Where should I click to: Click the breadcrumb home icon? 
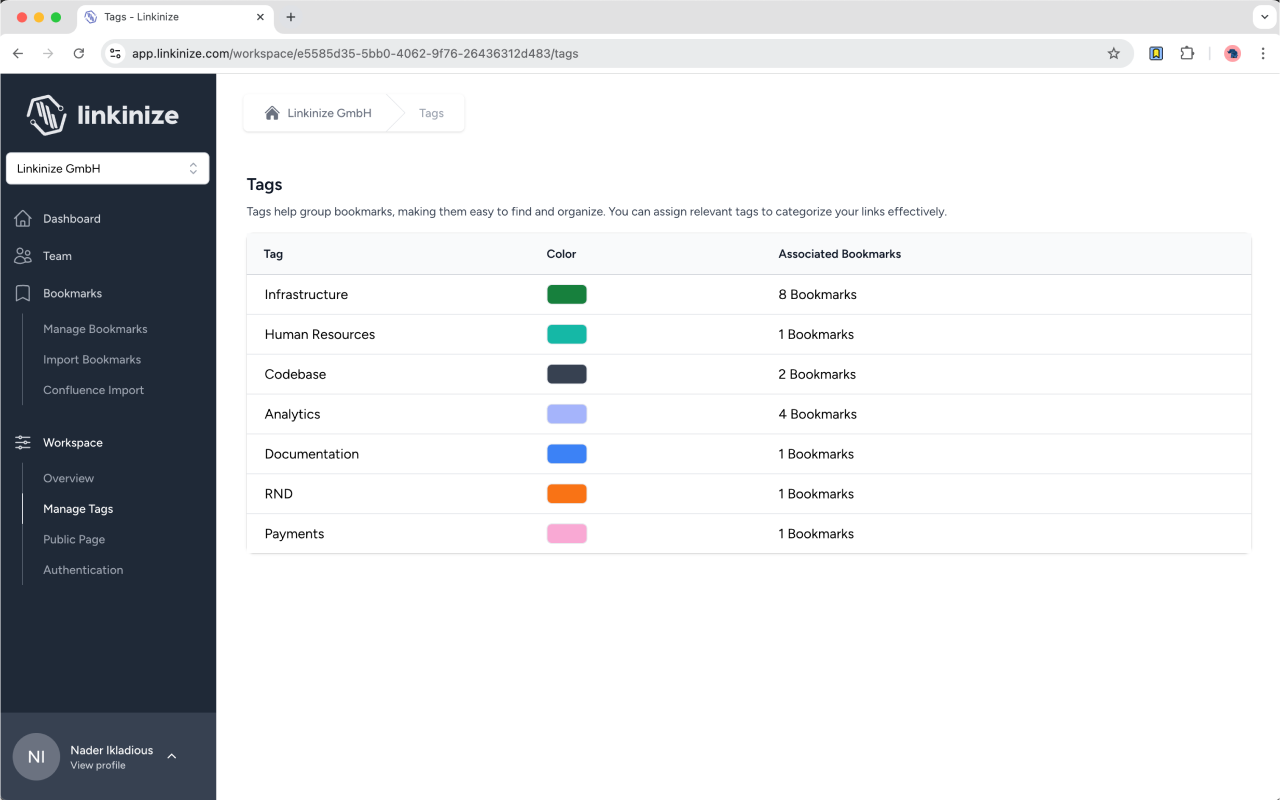272,113
